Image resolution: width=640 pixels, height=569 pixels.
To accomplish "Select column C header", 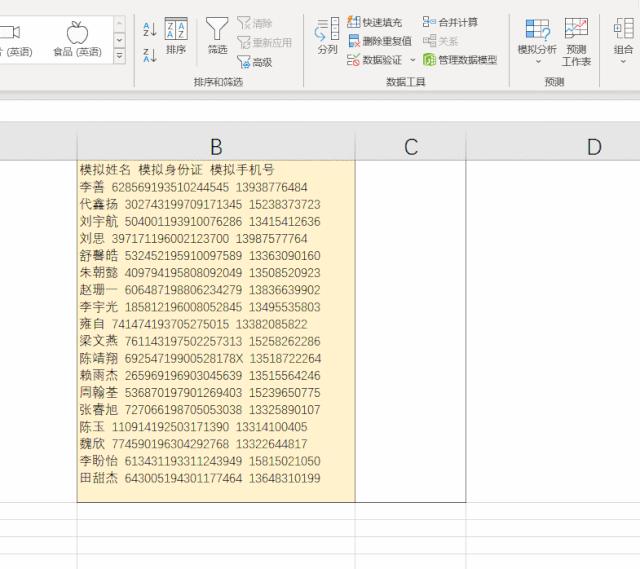I will pos(411,147).
